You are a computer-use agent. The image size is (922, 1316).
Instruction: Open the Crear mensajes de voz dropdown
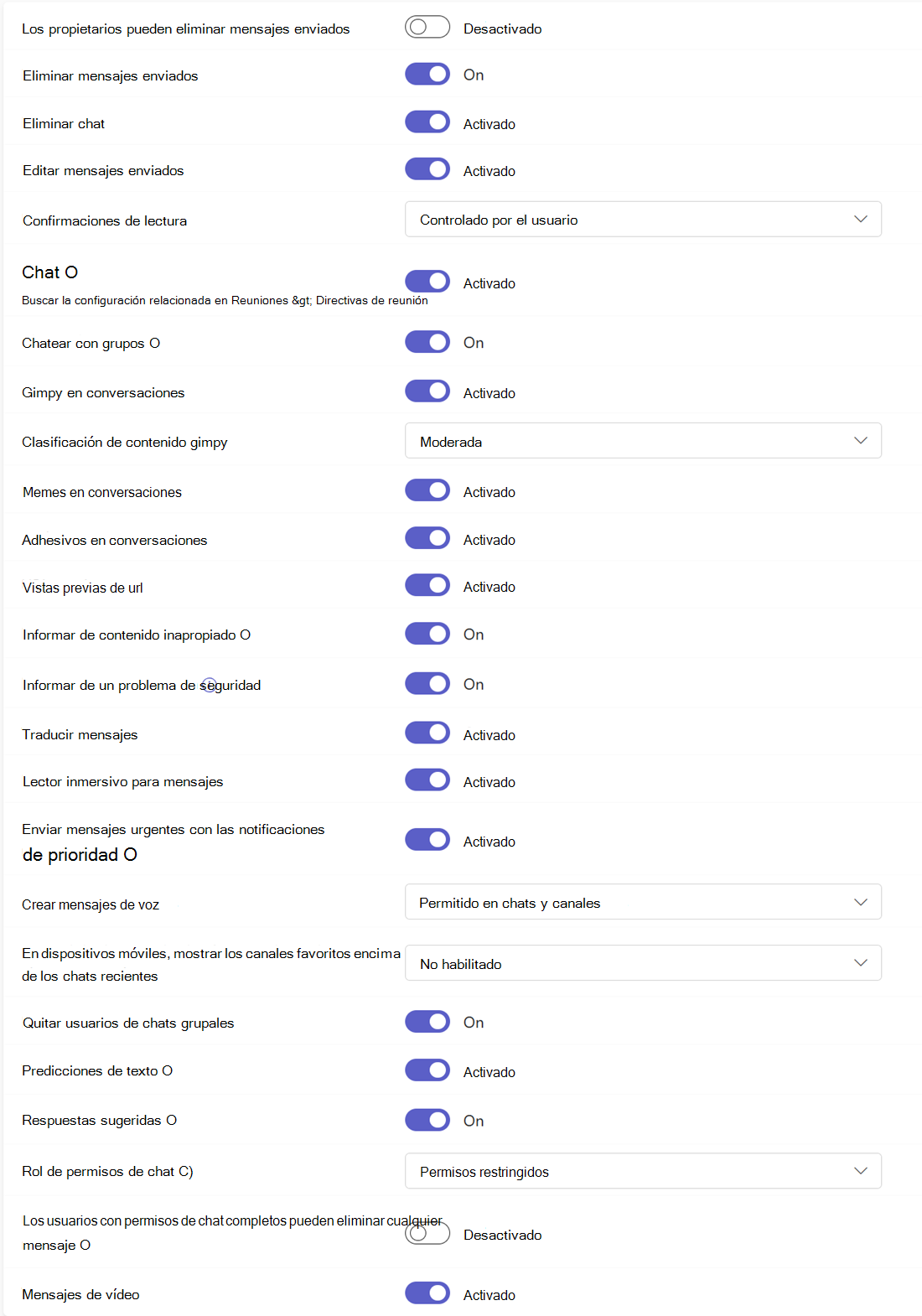pos(643,902)
